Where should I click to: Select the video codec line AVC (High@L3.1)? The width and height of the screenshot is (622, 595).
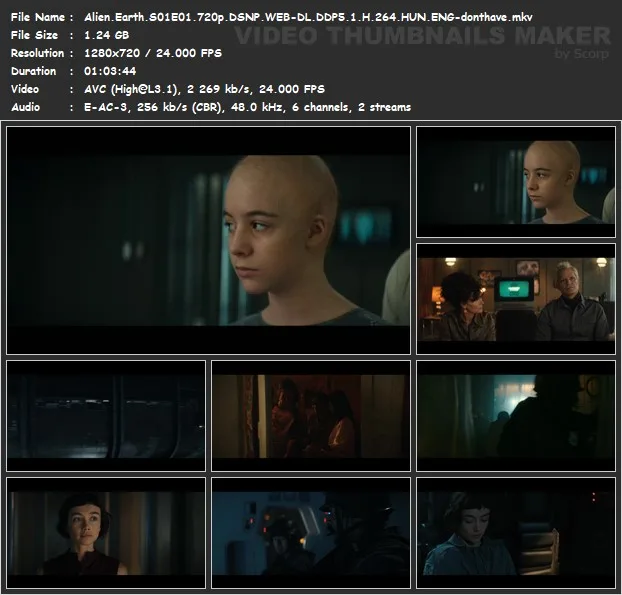pyautogui.click(x=204, y=89)
